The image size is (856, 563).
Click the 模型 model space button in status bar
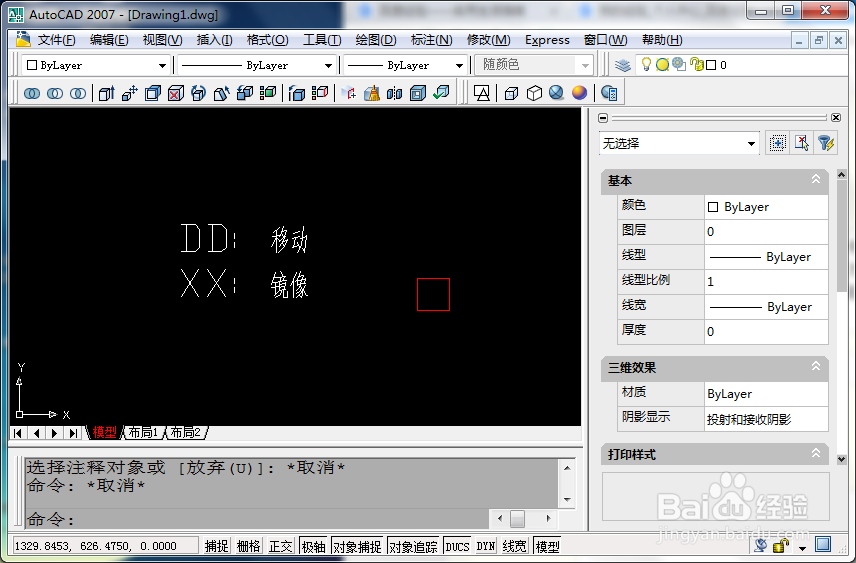click(548, 546)
